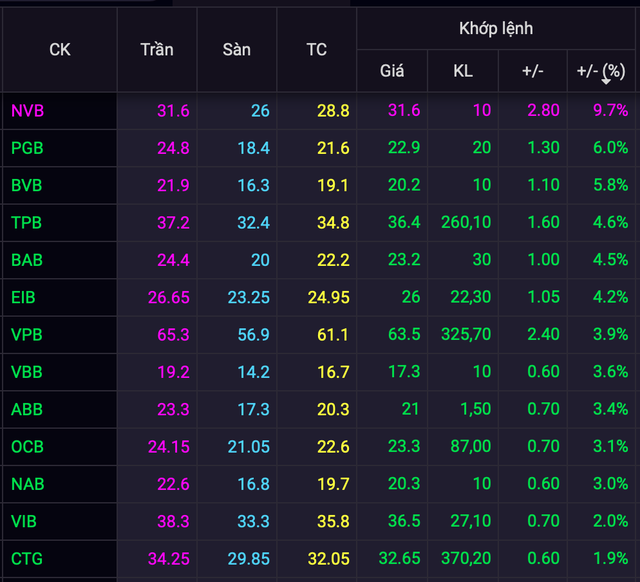640x582 pixels.
Task: Select the BVB ticker symbol
Action: pyautogui.click(x=27, y=185)
